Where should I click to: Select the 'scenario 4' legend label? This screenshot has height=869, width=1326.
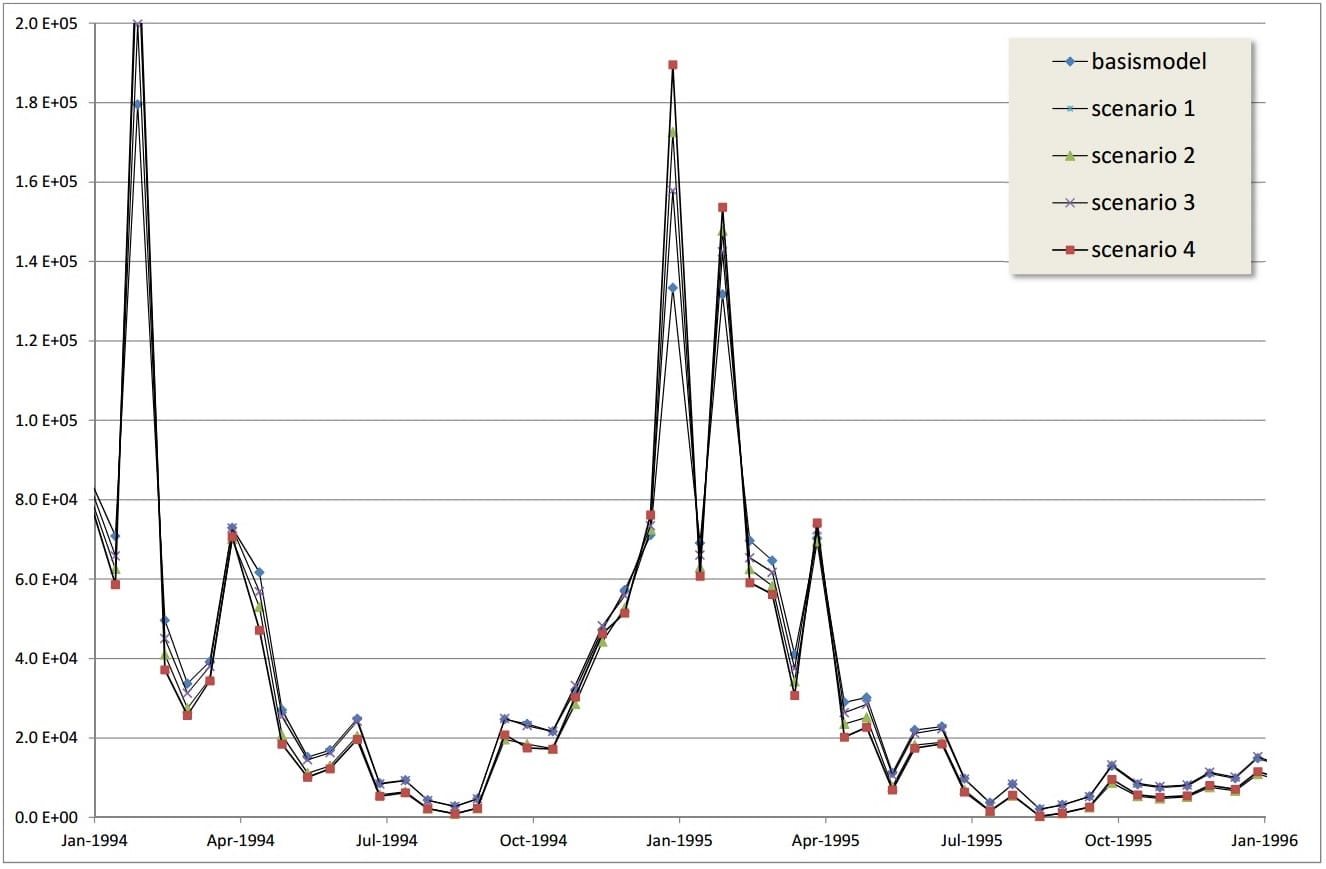click(1143, 250)
